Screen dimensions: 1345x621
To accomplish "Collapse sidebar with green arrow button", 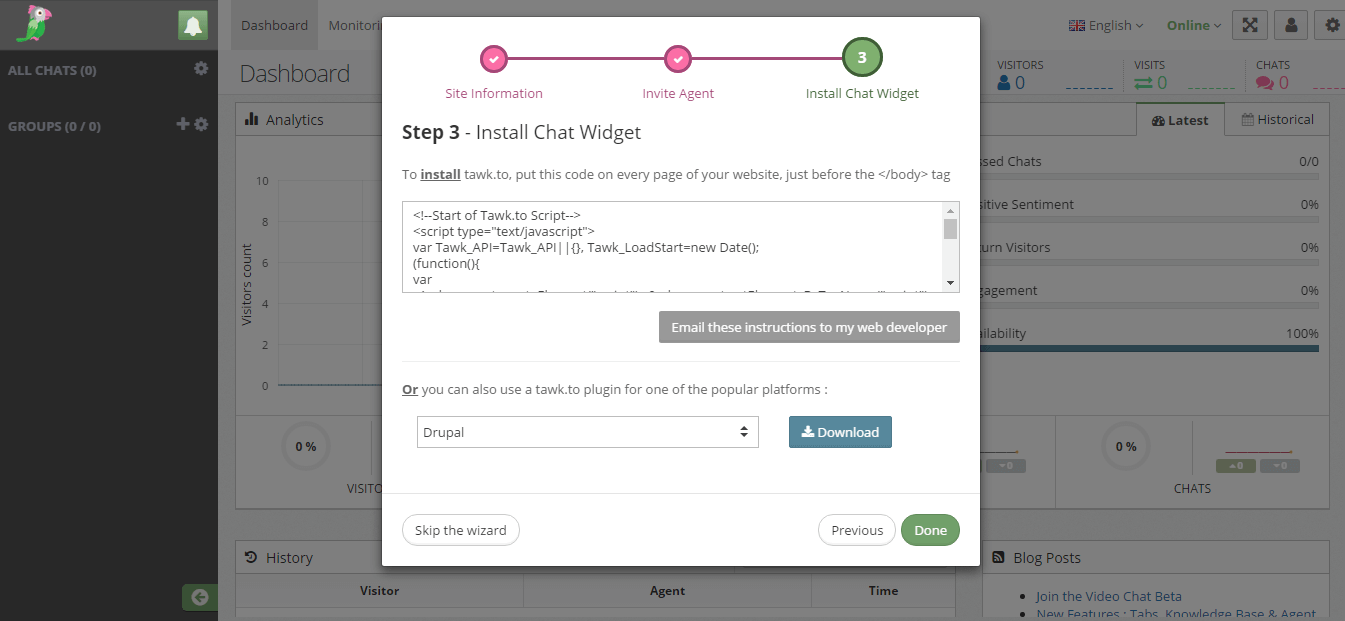I will pyautogui.click(x=200, y=597).
